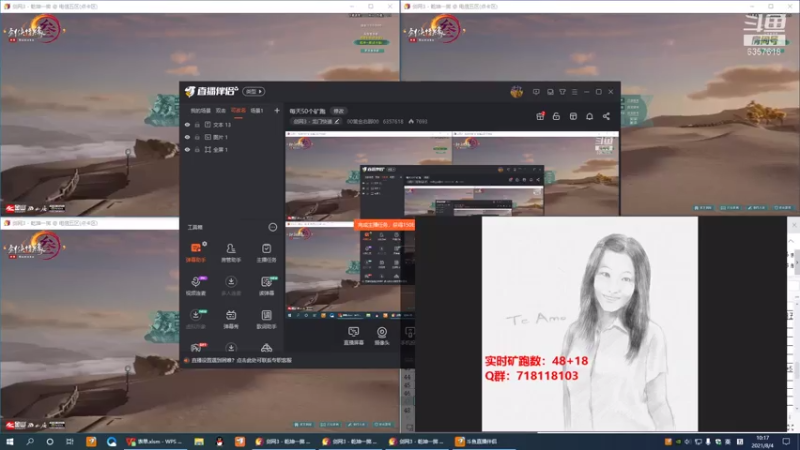Open the 弹幕助手 tool in the toolbox
The height and width of the screenshot is (450, 800).
pyautogui.click(x=196, y=252)
